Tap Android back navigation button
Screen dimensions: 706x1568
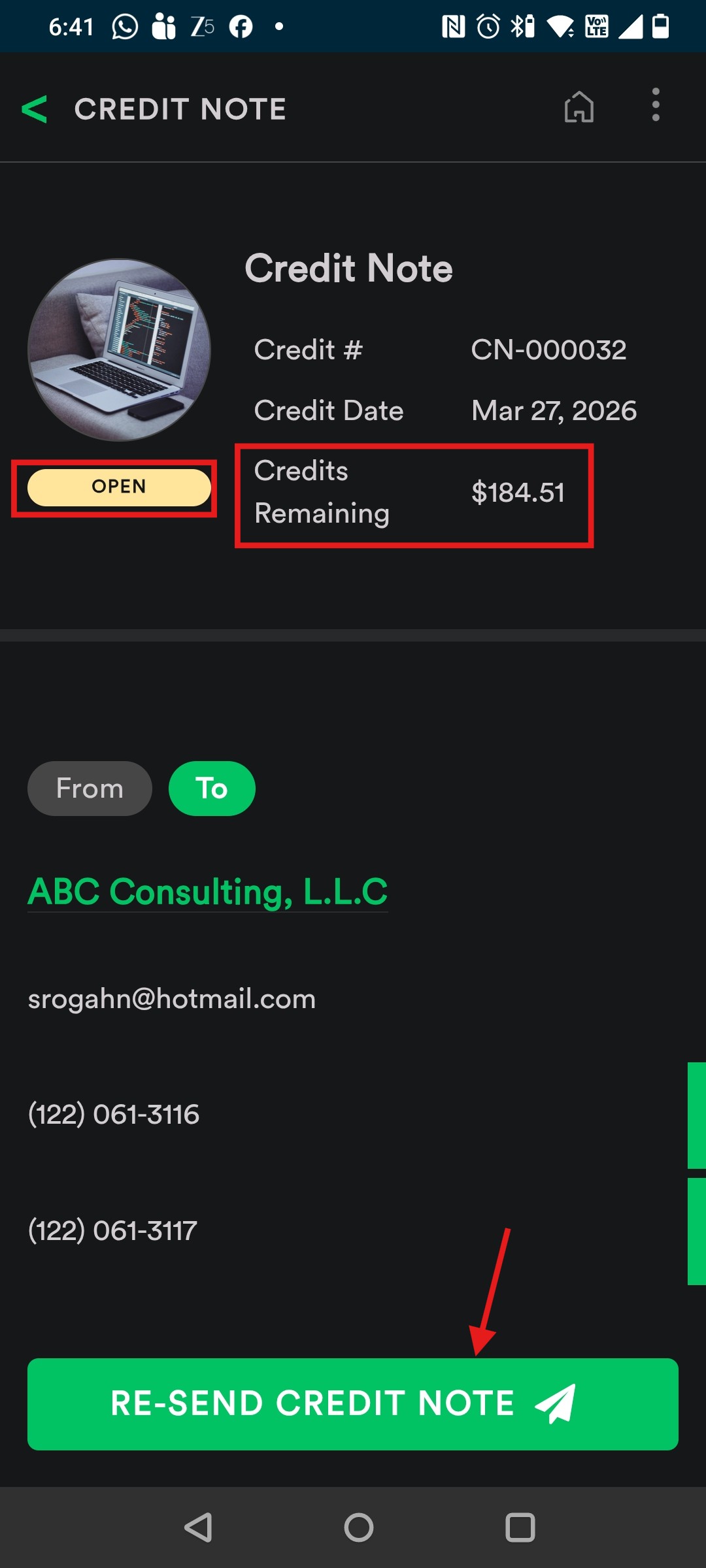(198, 1527)
